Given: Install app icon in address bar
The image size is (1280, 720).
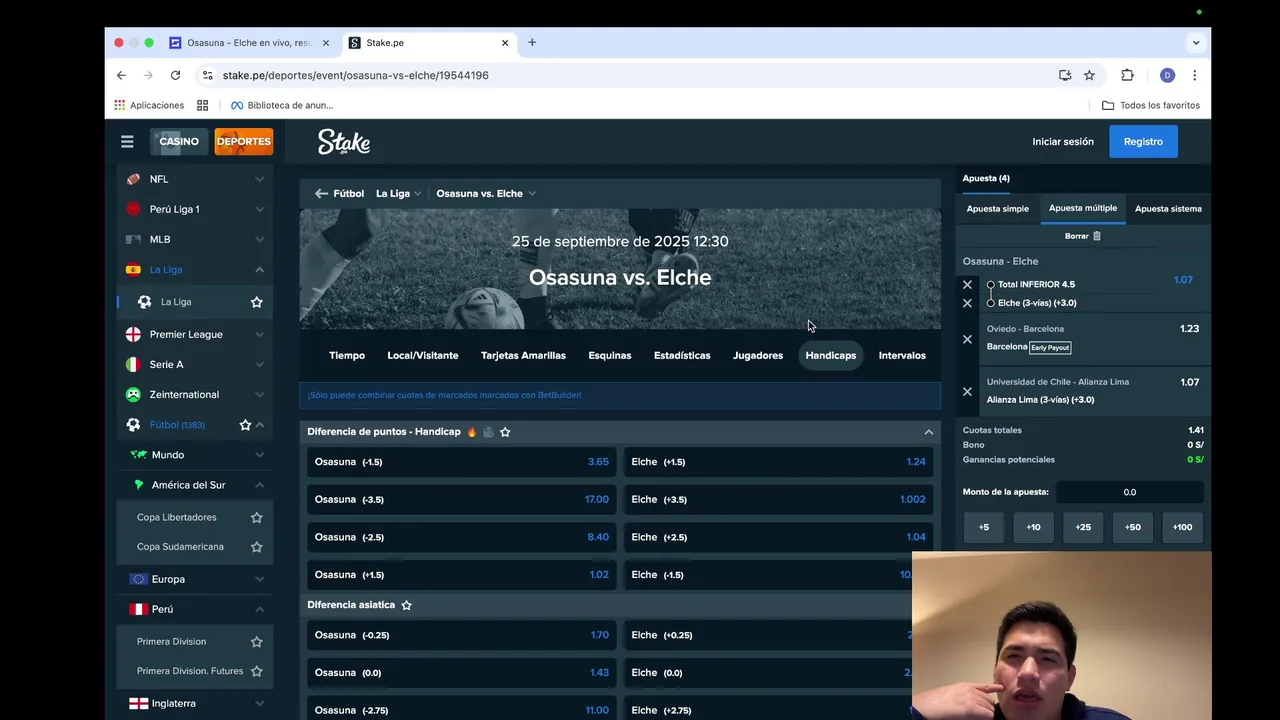Looking at the screenshot, I should click(x=1065, y=75).
